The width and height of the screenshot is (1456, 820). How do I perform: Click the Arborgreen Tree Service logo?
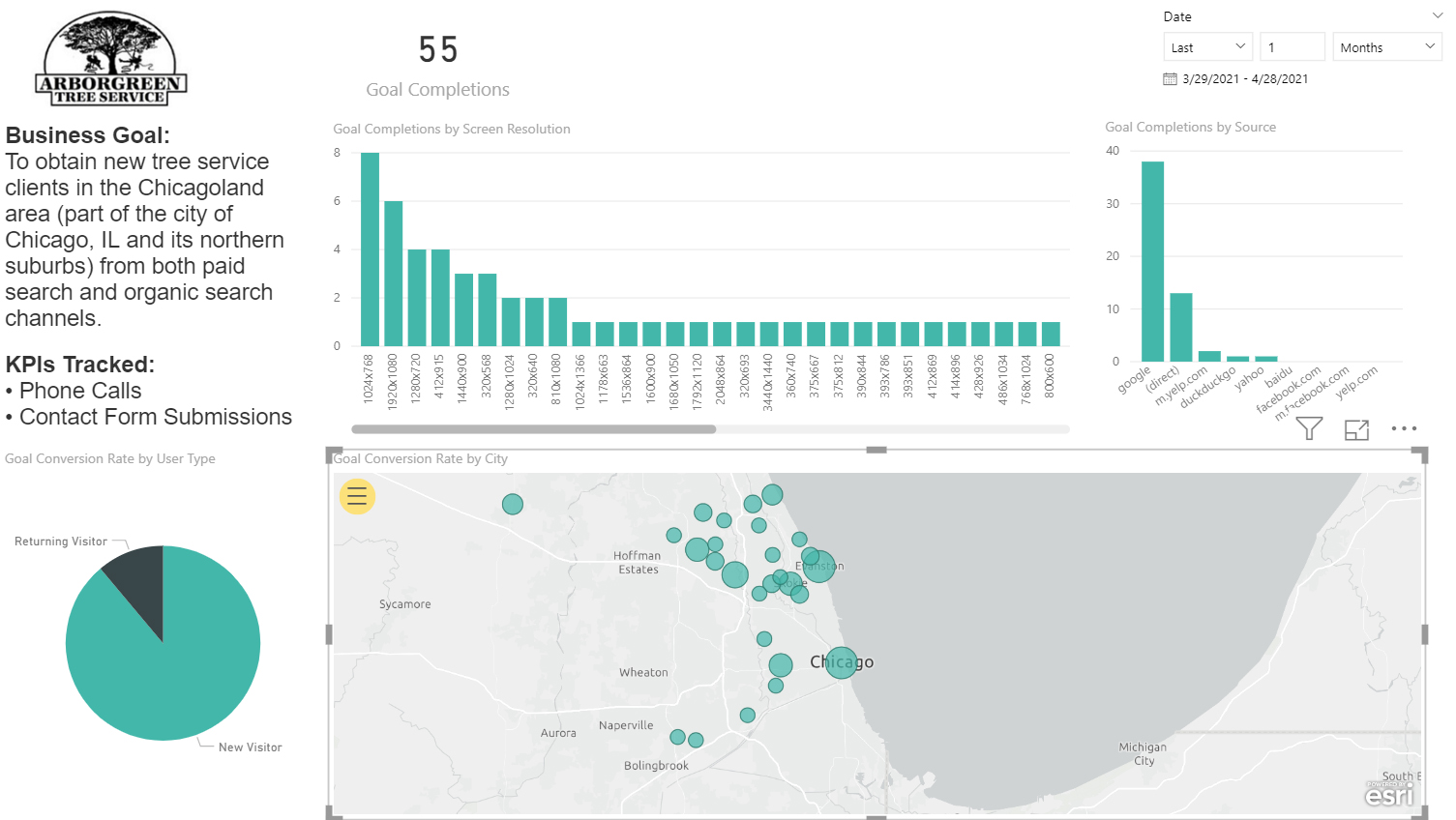pyautogui.click(x=111, y=60)
